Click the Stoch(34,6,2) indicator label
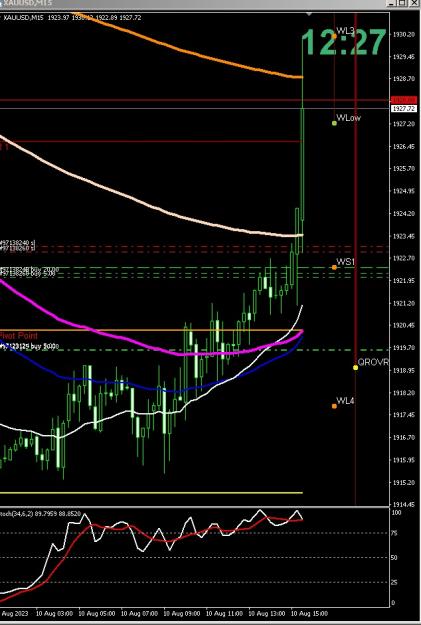This screenshot has width=421, height=625. pyautogui.click(x=41, y=513)
